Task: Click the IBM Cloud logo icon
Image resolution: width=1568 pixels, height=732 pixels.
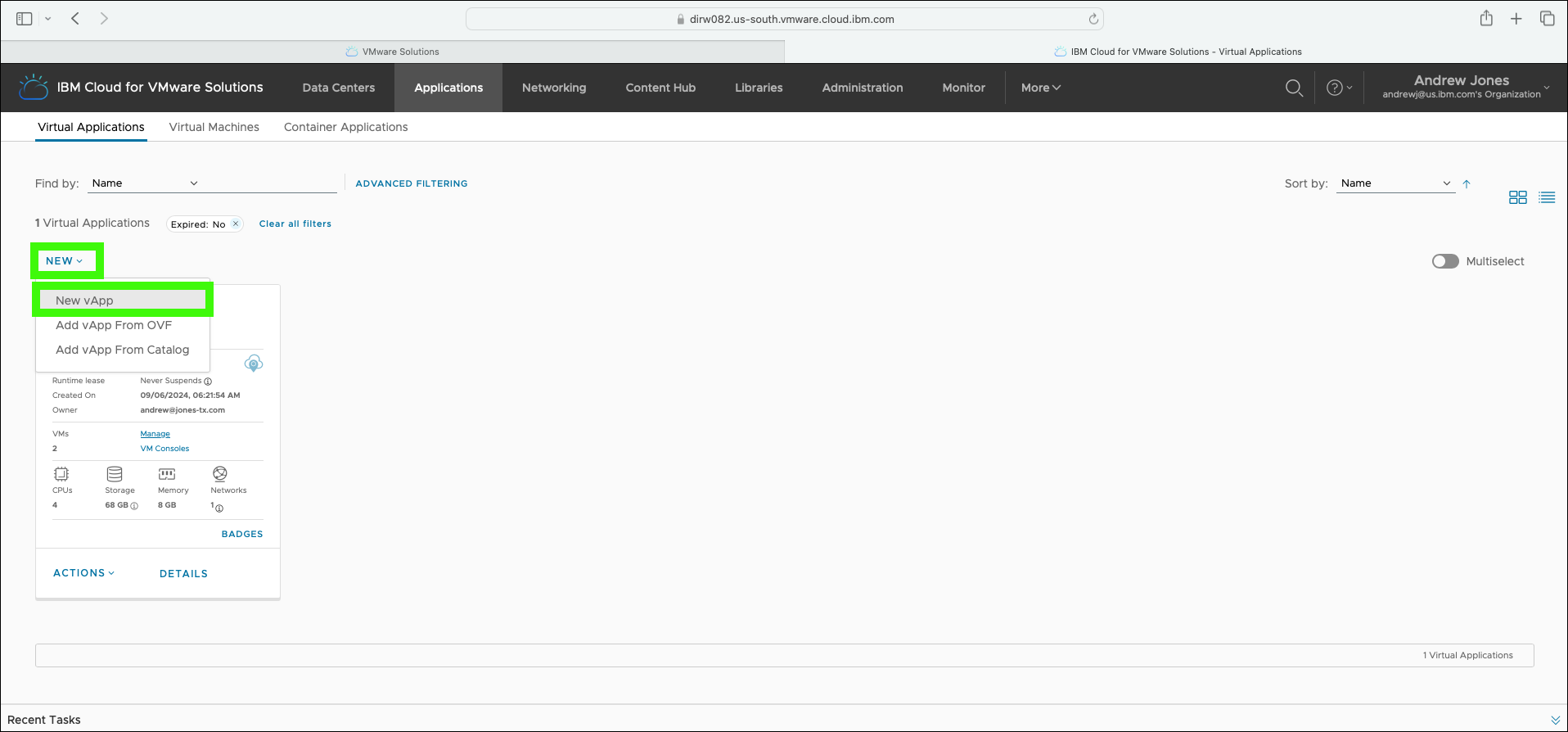Action: tap(34, 87)
